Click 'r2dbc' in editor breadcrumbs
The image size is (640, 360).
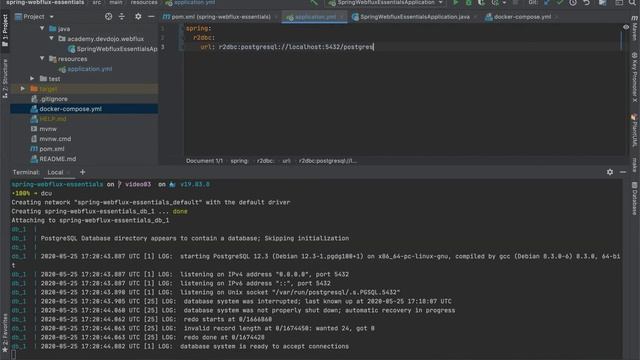pos(265,161)
